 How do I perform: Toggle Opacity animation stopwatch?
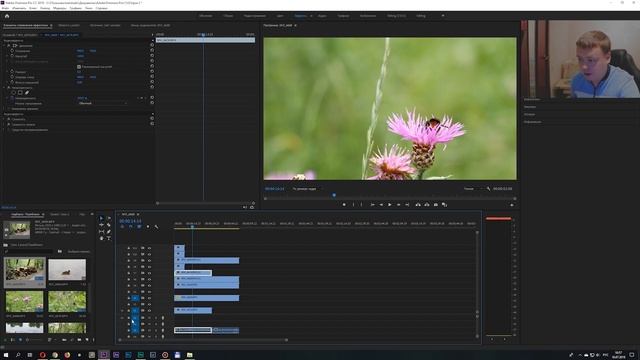point(12,98)
